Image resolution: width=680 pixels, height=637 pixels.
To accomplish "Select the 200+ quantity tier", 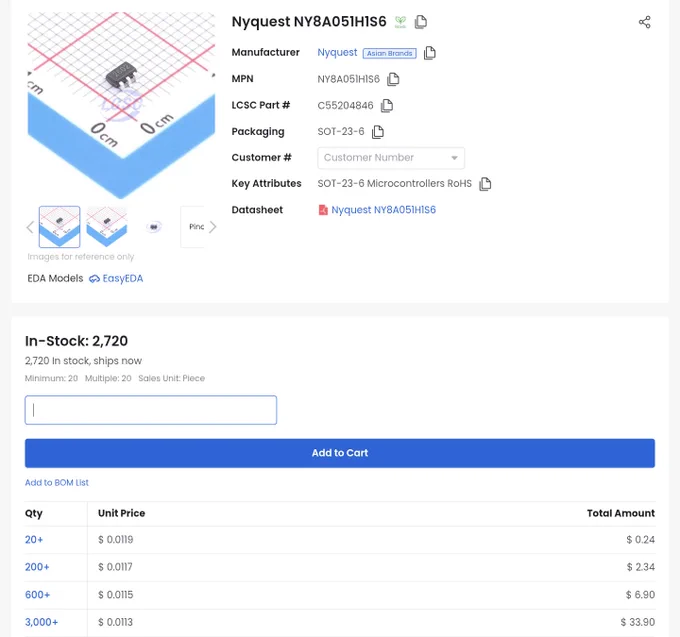I will pyautogui.click(x=37, y=567).
